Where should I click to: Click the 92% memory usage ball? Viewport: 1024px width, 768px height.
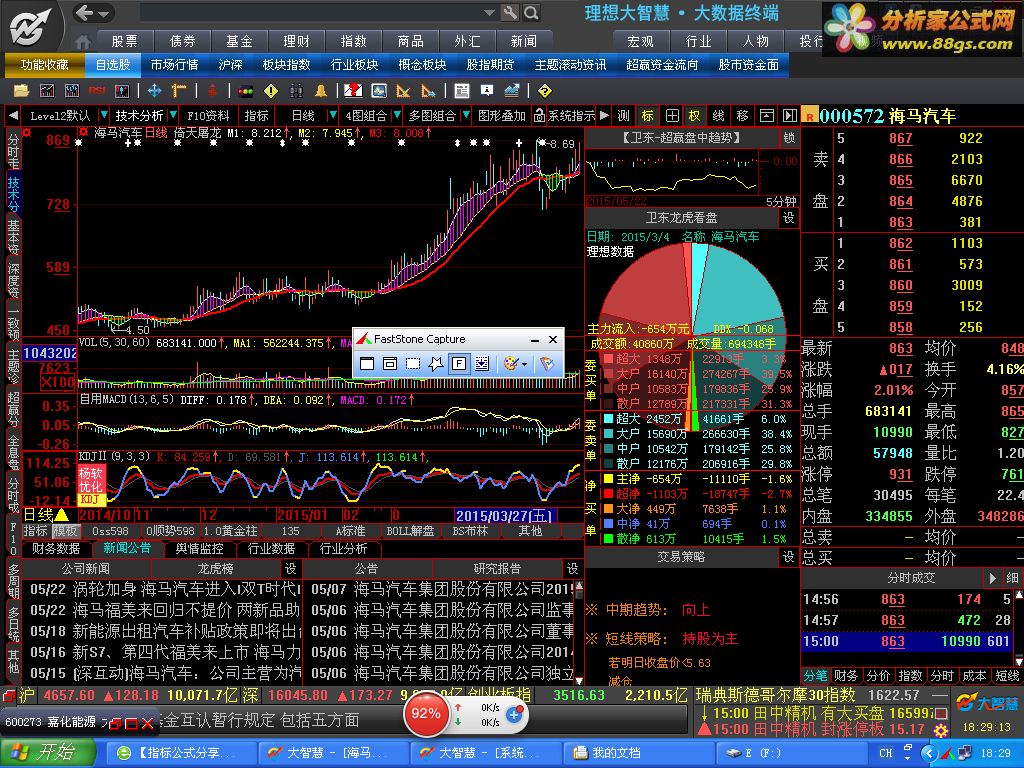425,713
